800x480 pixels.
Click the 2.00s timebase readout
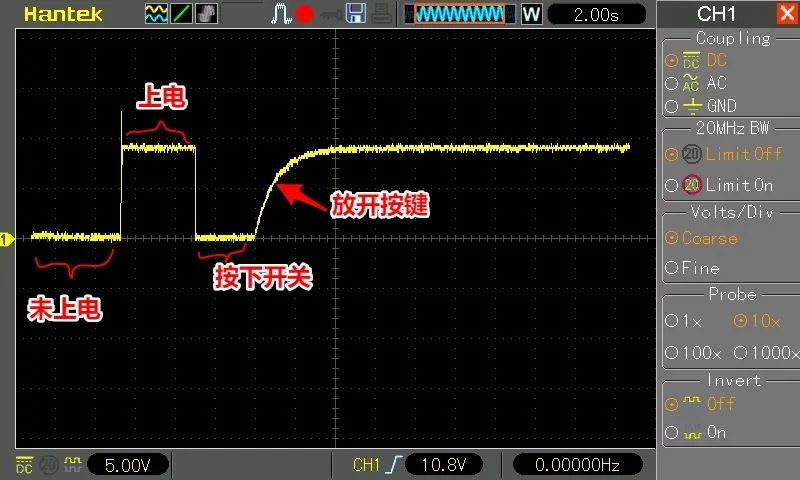point(595,14)
